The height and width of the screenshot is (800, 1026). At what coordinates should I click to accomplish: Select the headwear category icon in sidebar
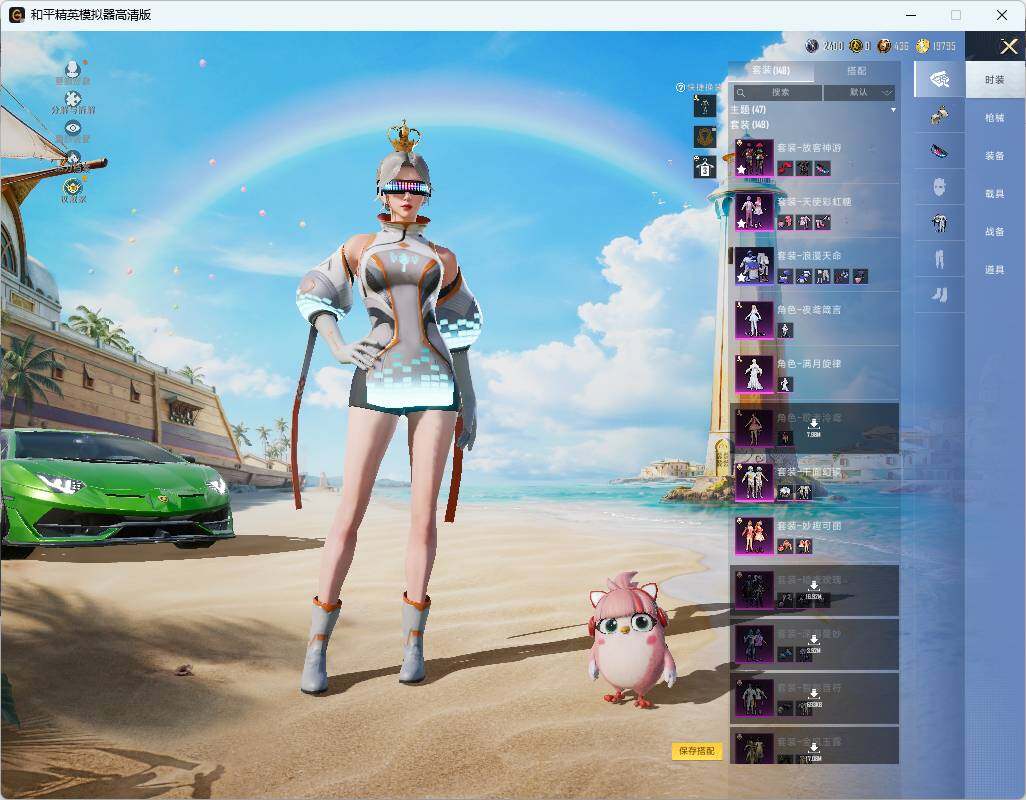coord(940,116)
